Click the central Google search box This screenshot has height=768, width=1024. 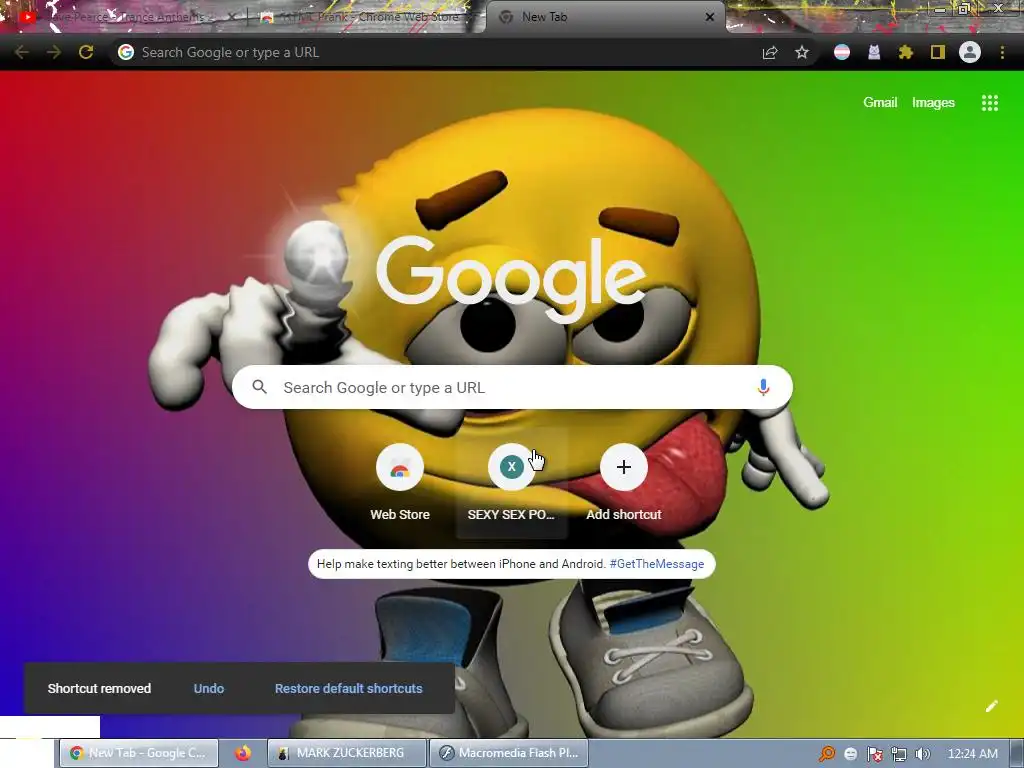[512, 387]
